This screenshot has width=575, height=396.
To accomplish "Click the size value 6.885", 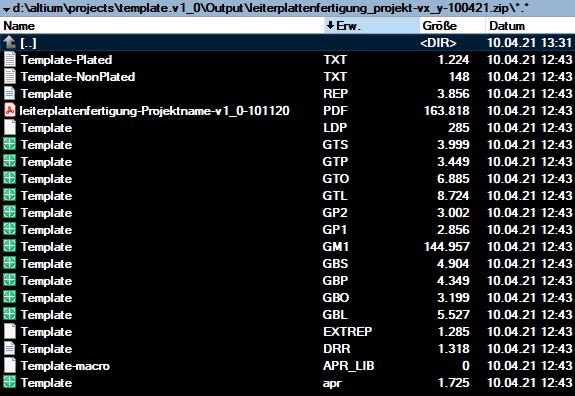I will click(x=453, y=179).
